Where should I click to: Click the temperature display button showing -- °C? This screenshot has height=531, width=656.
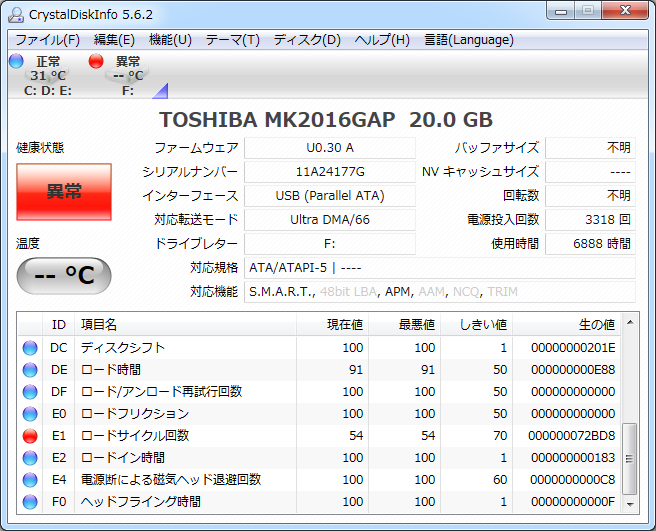pyautogui.click(x=64, y=275)
